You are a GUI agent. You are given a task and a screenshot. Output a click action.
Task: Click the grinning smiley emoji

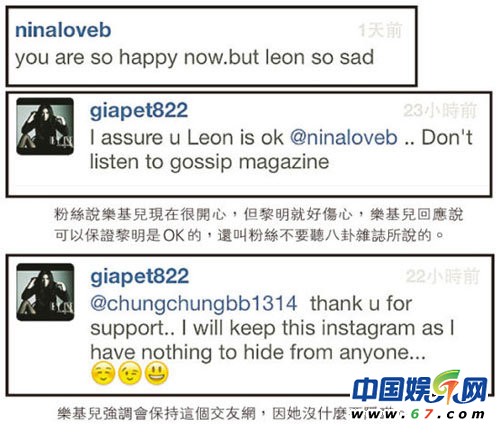pyautogui.click(x=156, y=373)
